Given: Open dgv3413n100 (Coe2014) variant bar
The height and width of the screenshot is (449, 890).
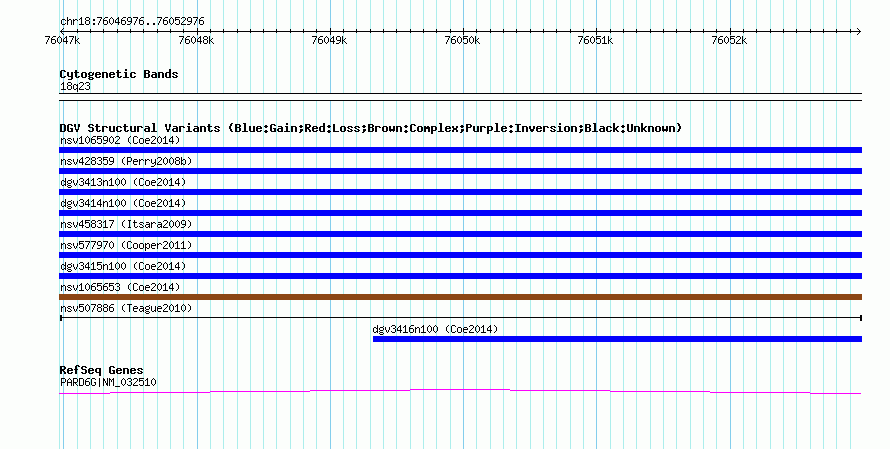Looking at the screenshot, I should (x=460, y=192).
